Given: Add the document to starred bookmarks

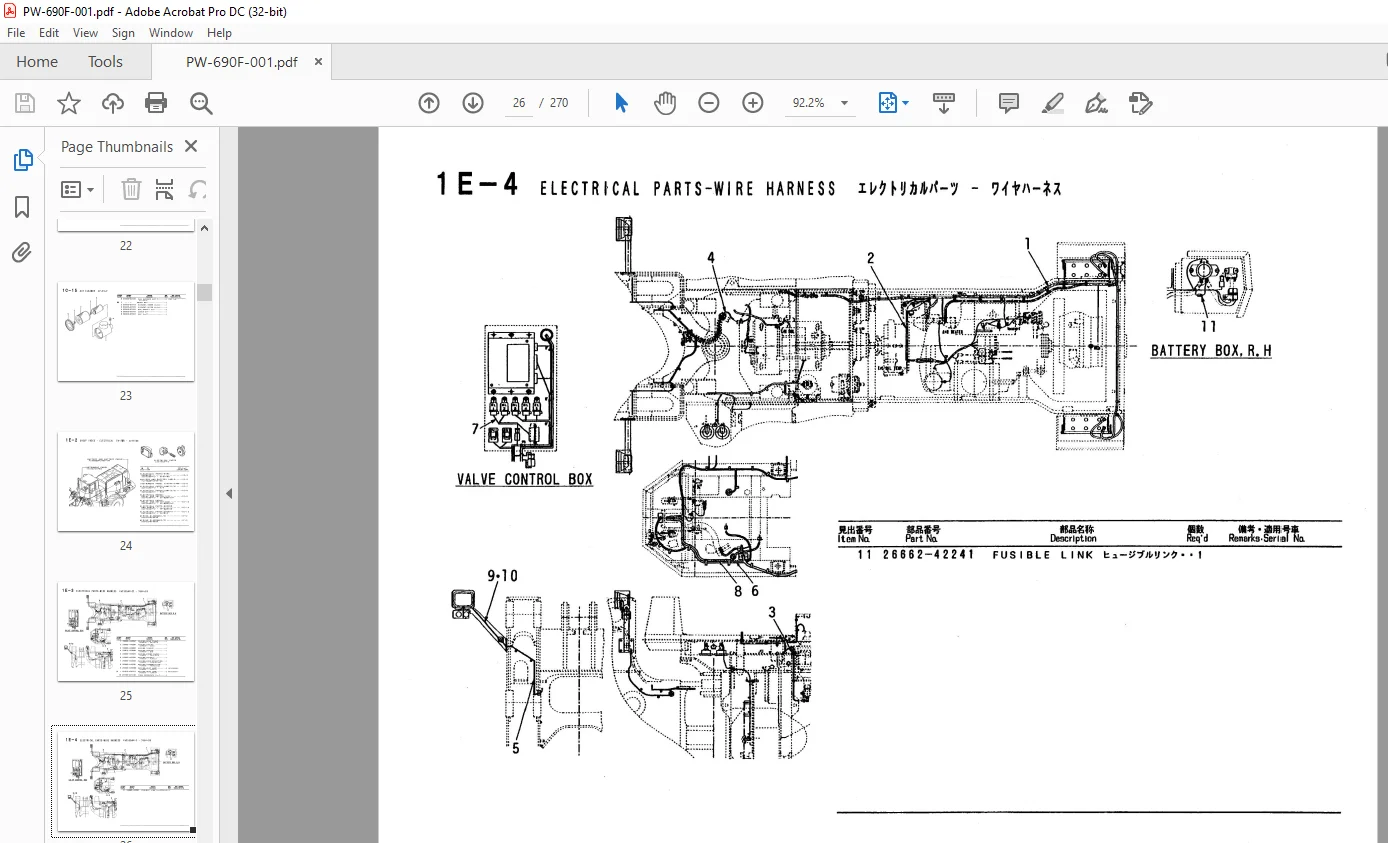Looking at the screenshot, I should [68, 103].
